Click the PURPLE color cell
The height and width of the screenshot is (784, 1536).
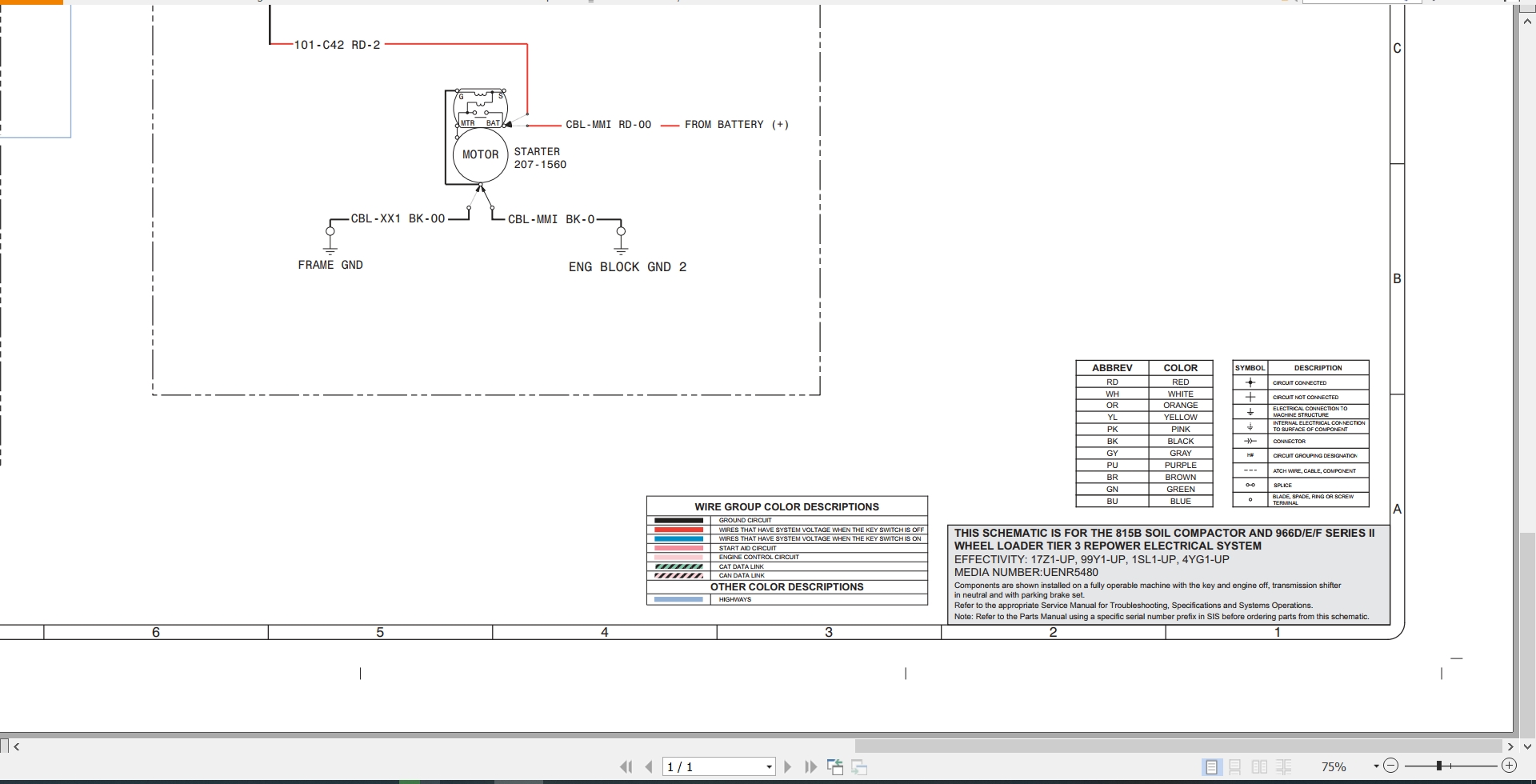[x=1180, y=466]
